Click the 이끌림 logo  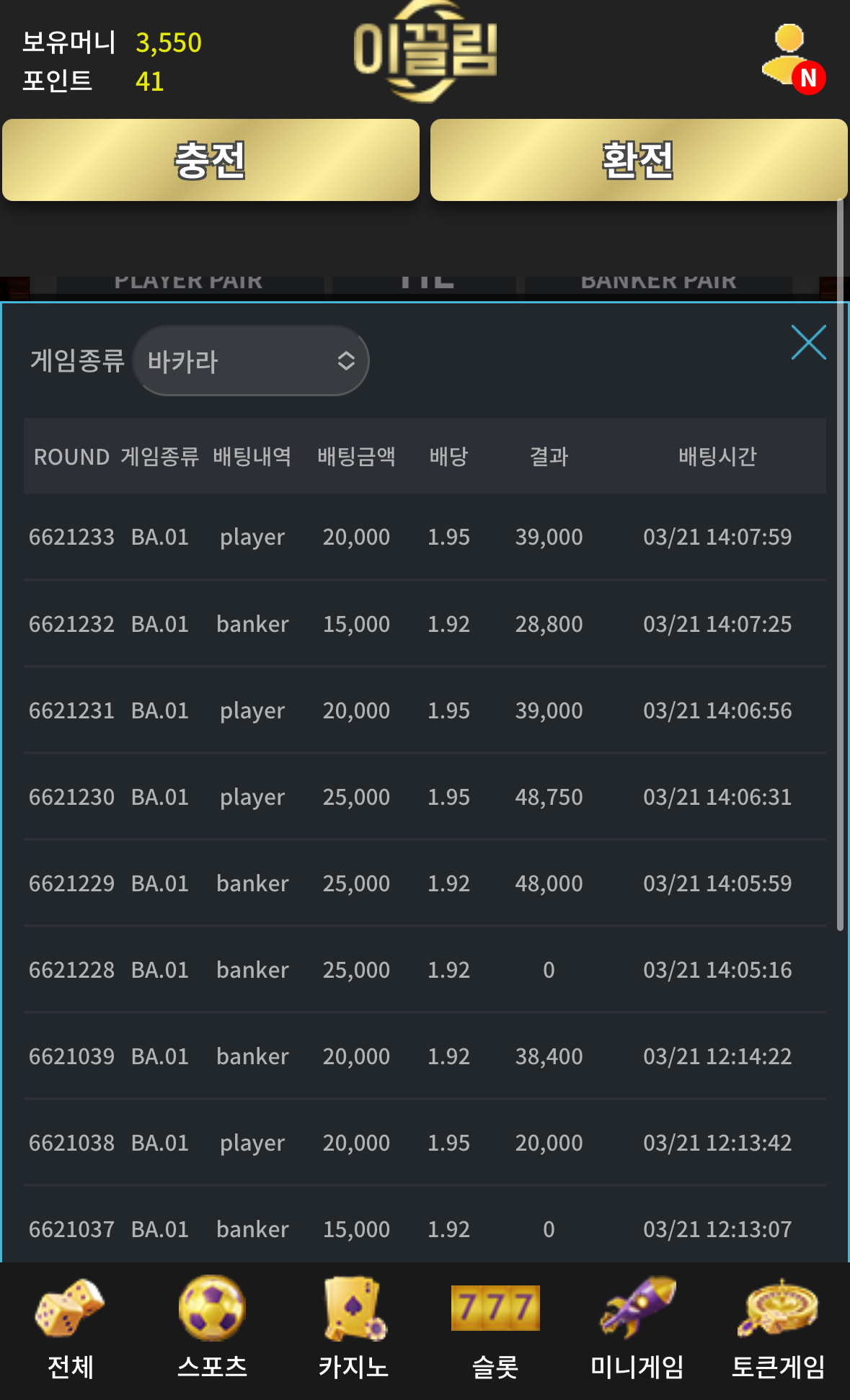click(x=425, y=50)
